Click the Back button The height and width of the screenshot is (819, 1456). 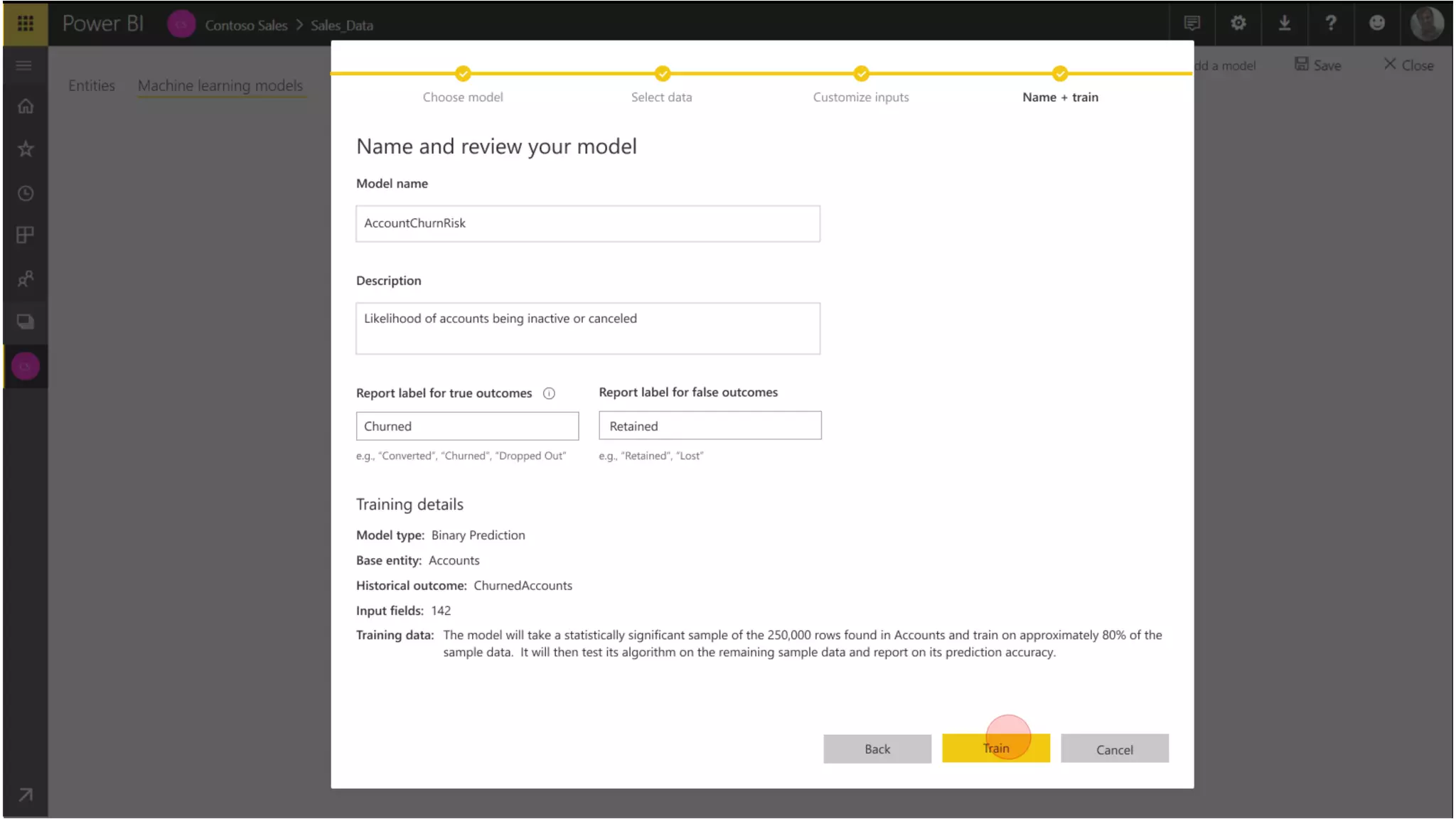877,749
